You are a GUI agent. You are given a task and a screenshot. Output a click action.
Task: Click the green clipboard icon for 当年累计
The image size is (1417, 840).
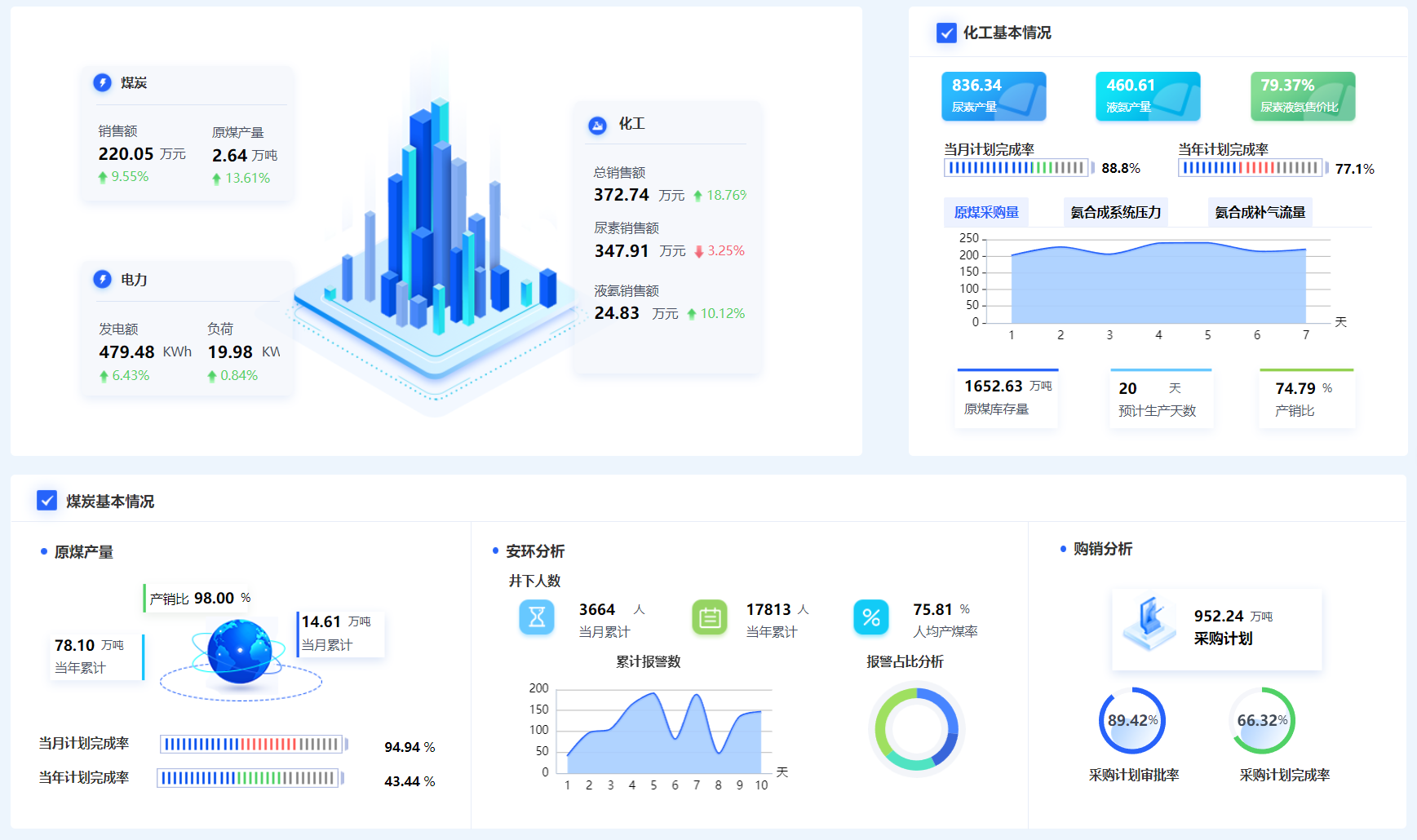pos(709,618)
